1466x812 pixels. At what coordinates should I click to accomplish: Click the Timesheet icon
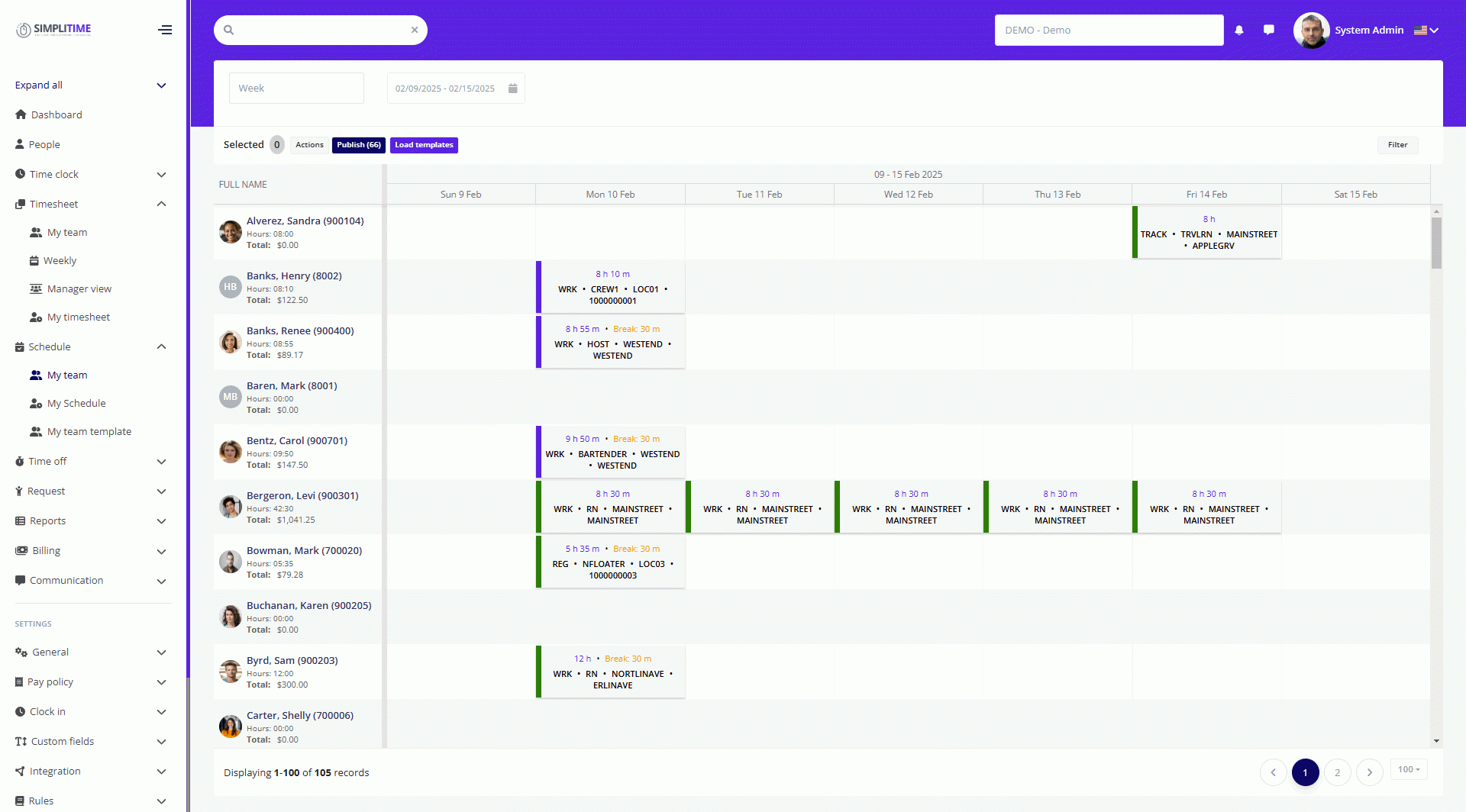click(x=20, y=204)
